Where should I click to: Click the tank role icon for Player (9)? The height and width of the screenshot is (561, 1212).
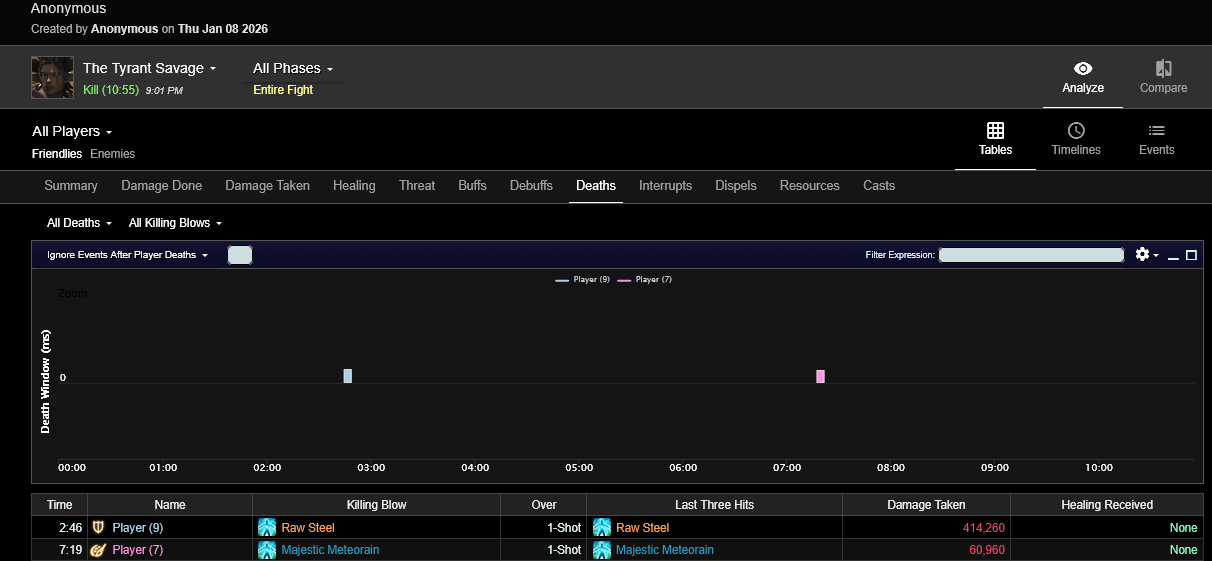[98, 527]
